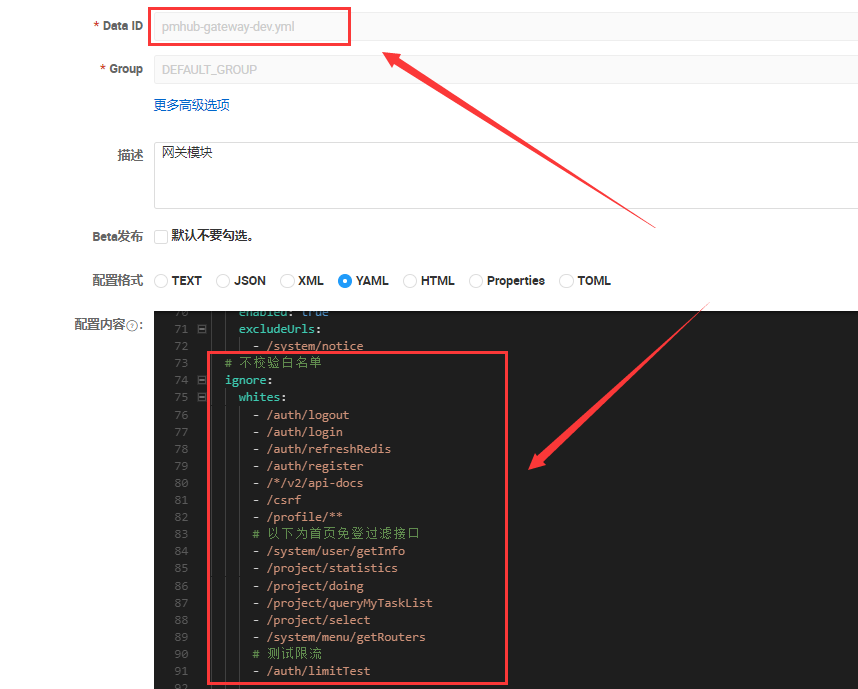Click the help icon beside 配置内容
Screen dimensions: 858x689
[x=132, y=326]
